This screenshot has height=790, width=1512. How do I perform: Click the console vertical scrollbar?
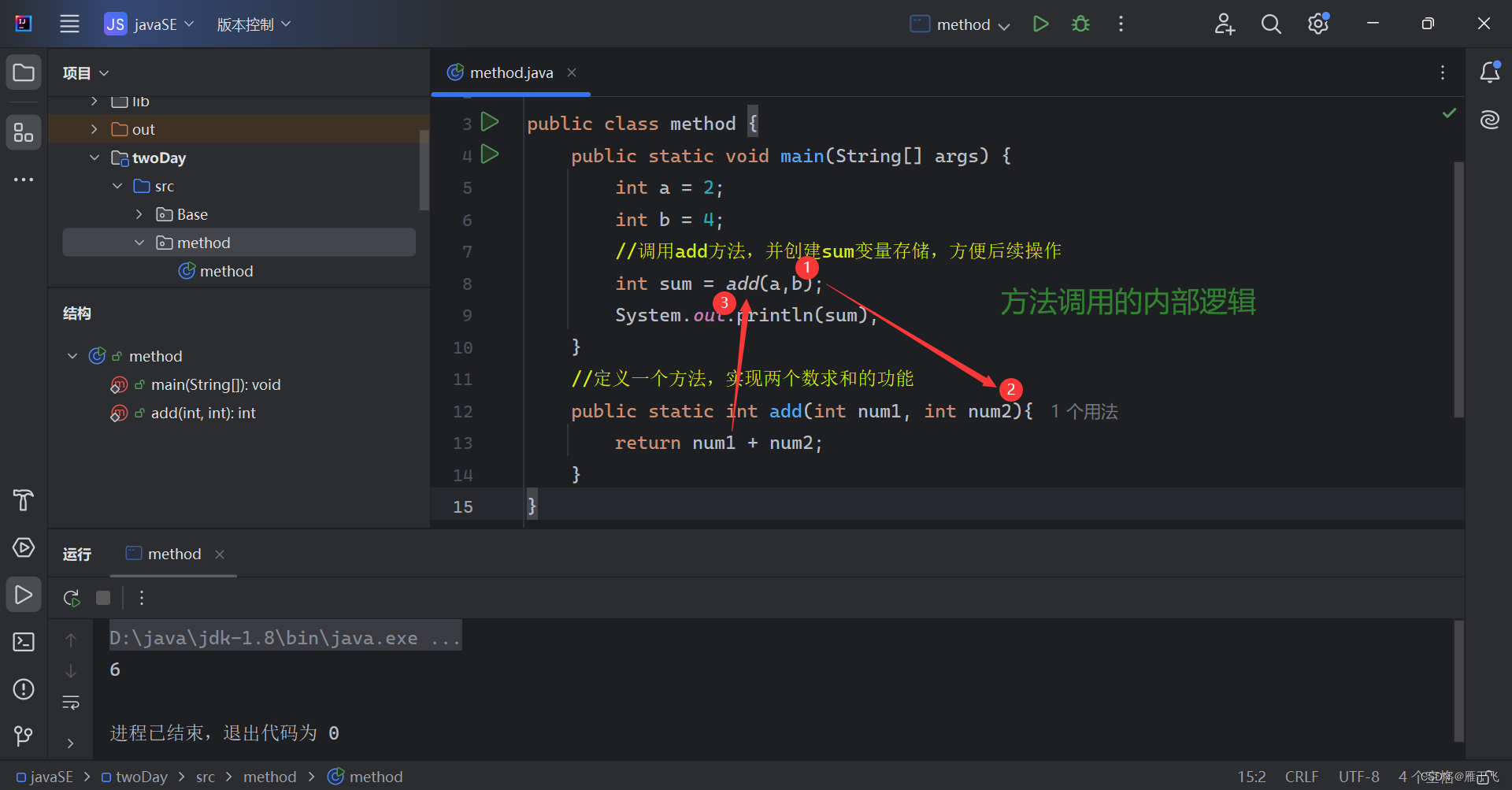pyautogui.click(x=1458, y=681)
